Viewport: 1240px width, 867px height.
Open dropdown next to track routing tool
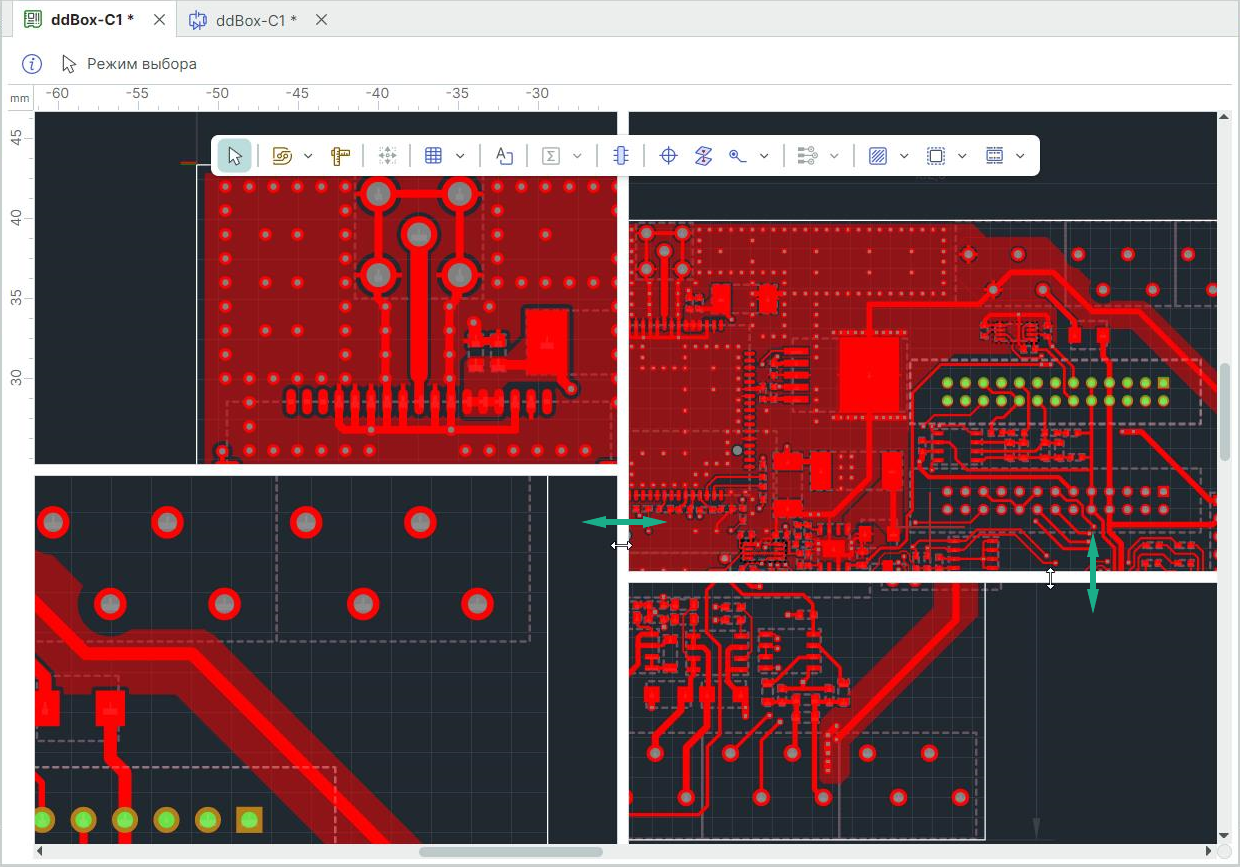click(308, 156)
